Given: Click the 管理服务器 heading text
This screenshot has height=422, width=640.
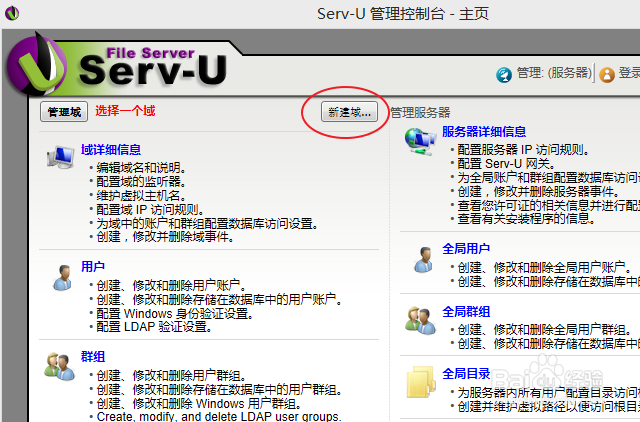Looking at the screenshot, I should click(x=420, y=113).
